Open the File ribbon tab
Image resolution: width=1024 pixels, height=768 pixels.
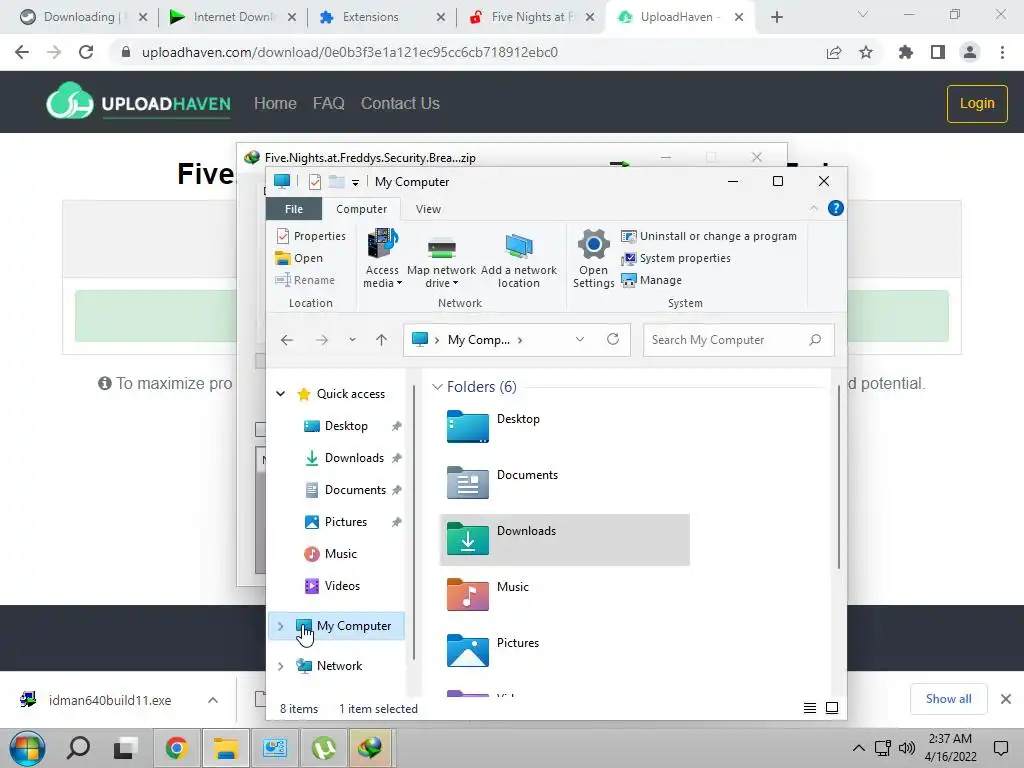pos(294,209)
